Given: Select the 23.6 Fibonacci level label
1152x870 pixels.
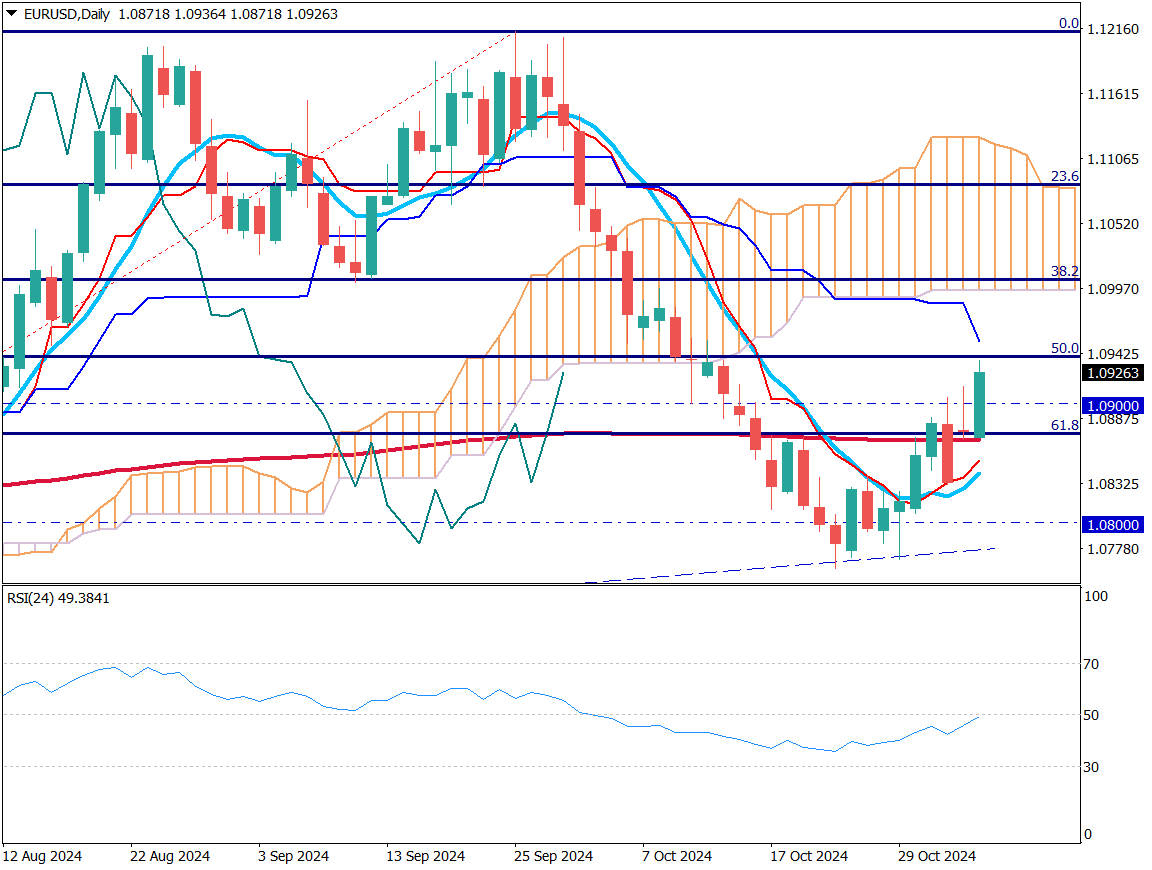Looking at the screenshot, I should tap(1064, 175).
